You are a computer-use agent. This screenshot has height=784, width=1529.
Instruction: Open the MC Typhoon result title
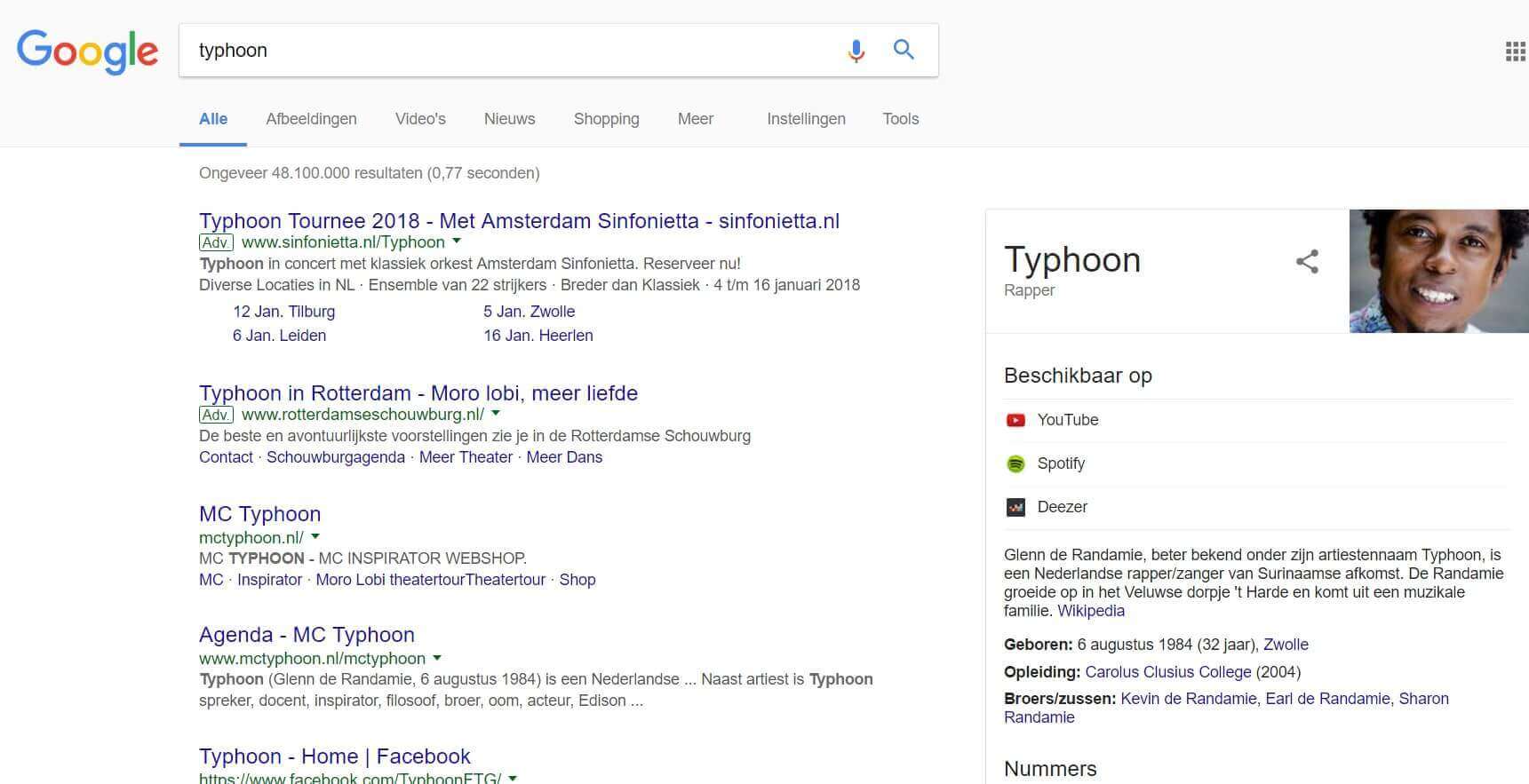click(259, 513)
